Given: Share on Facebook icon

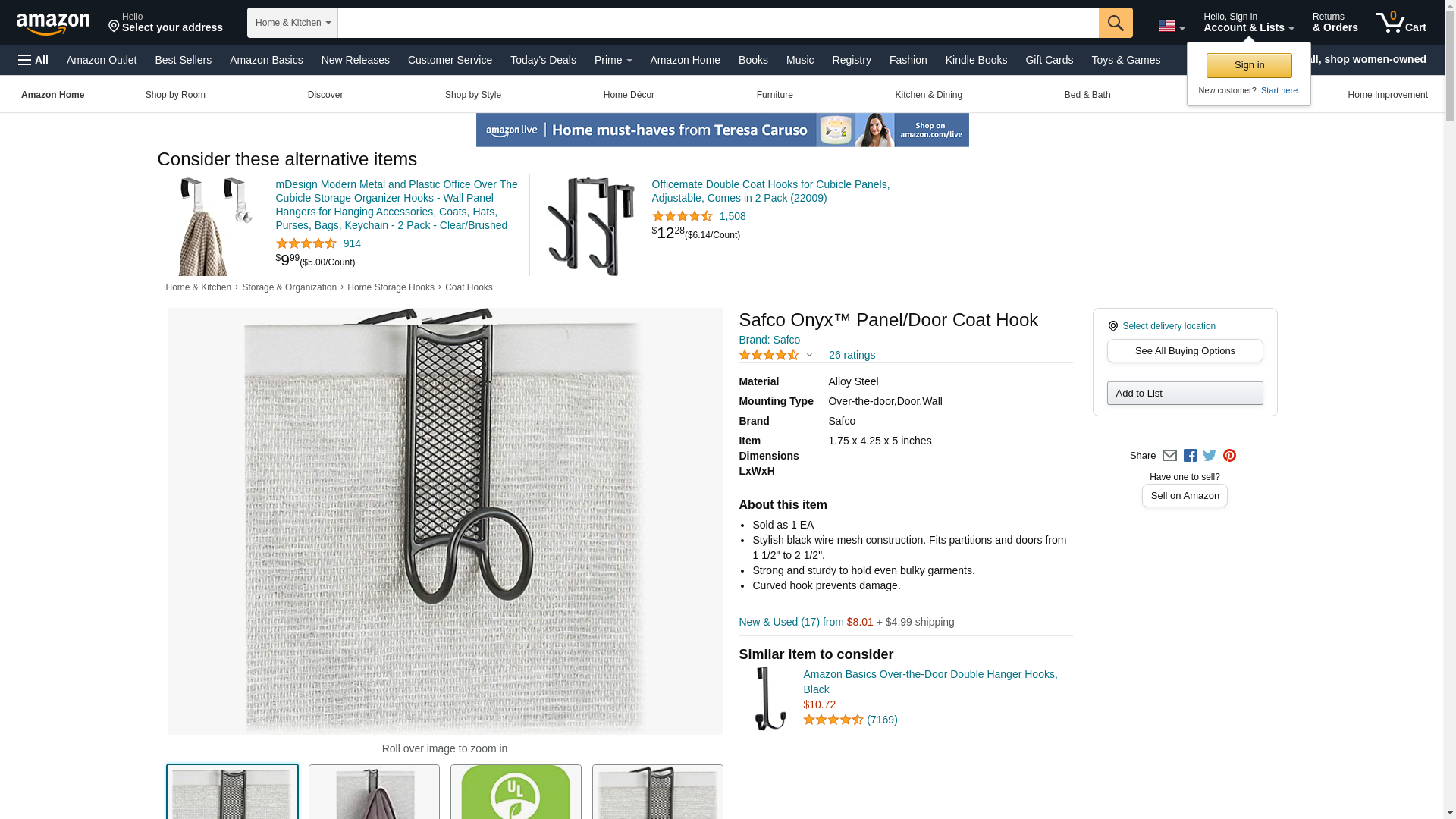Looking at the screenshot, I should point(1190,456).
